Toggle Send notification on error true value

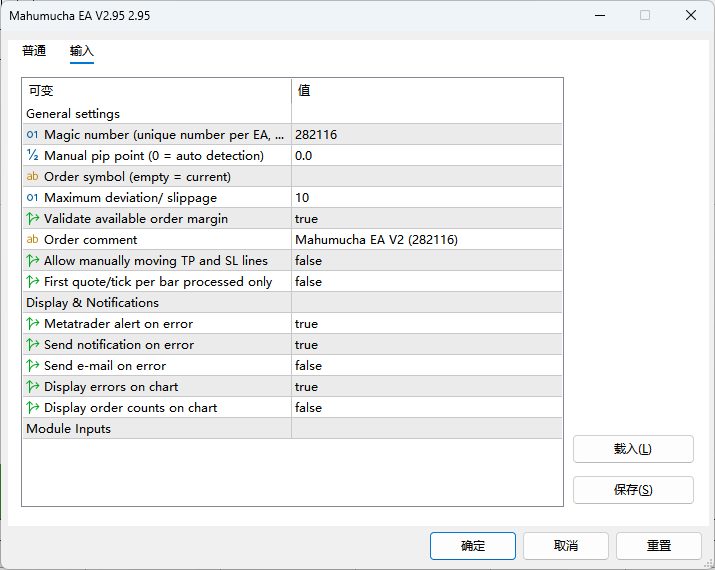[426, 344]
